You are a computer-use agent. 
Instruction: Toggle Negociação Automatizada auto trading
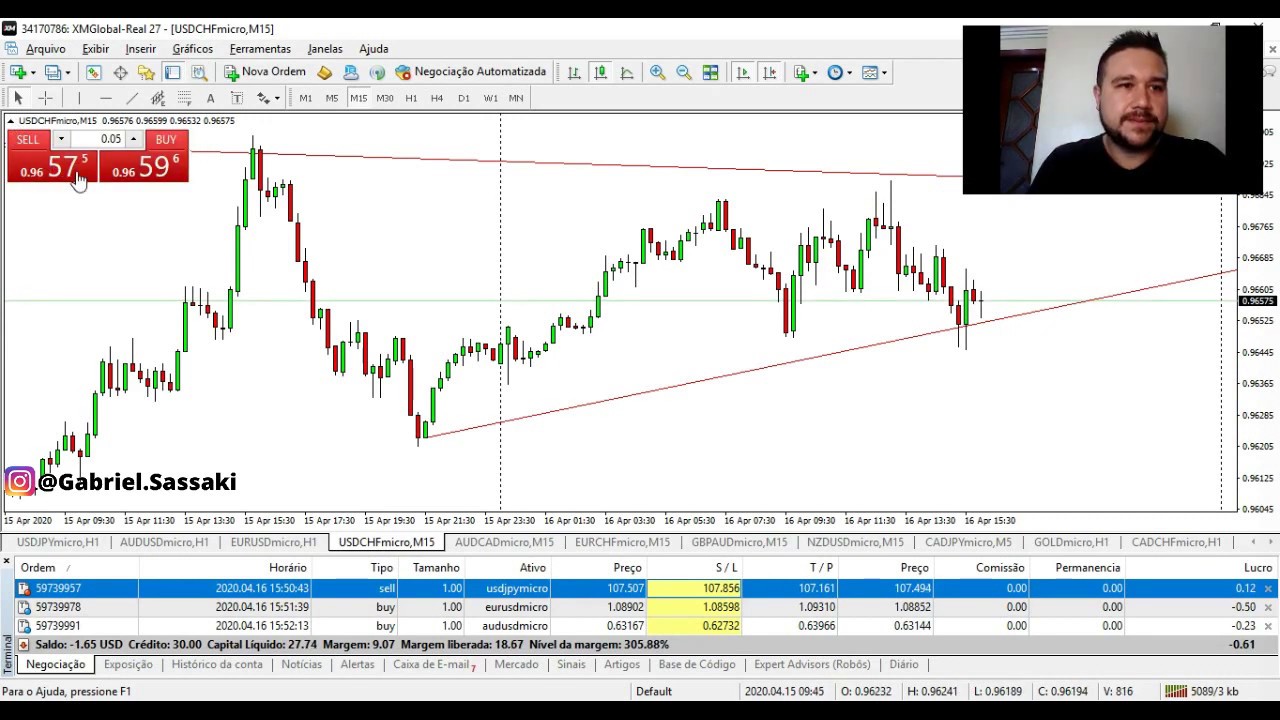pyautogui.click(x=470, y=72)
